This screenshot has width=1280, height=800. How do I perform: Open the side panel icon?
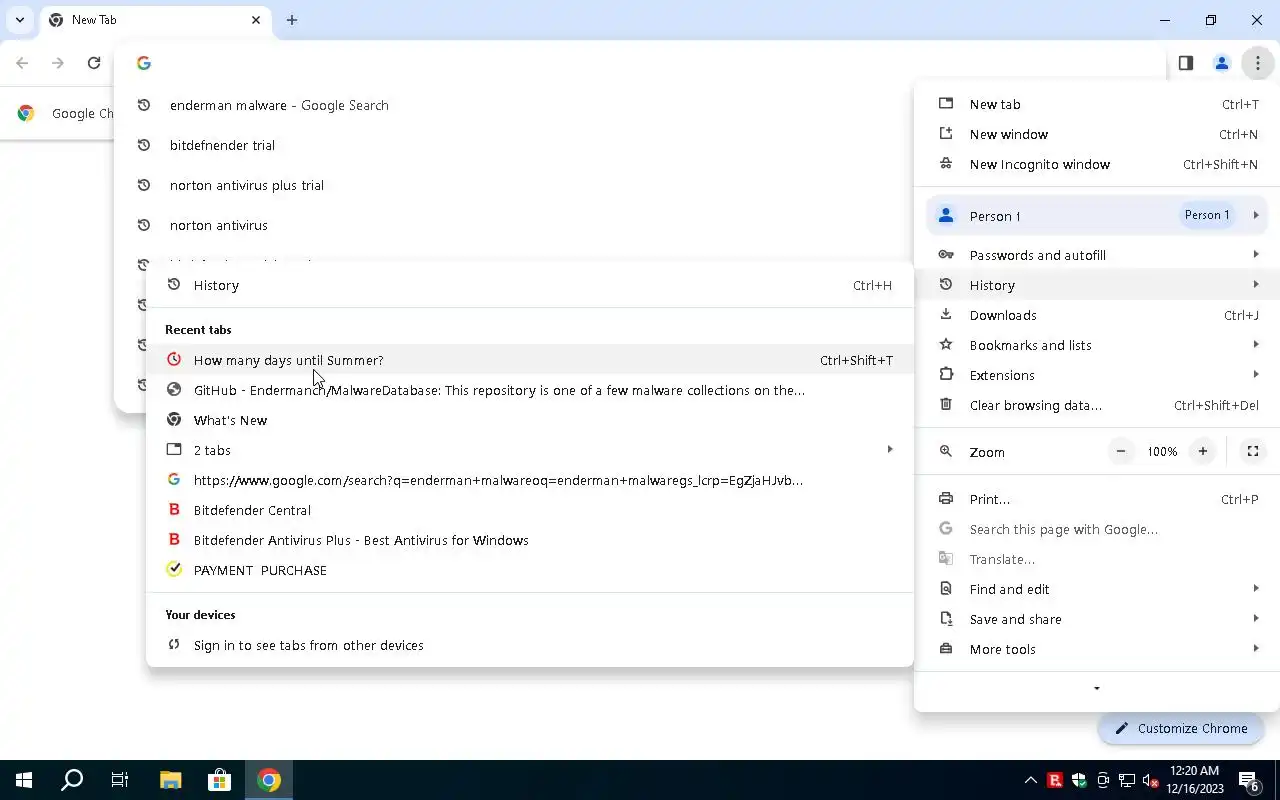tap(1185, 63)
